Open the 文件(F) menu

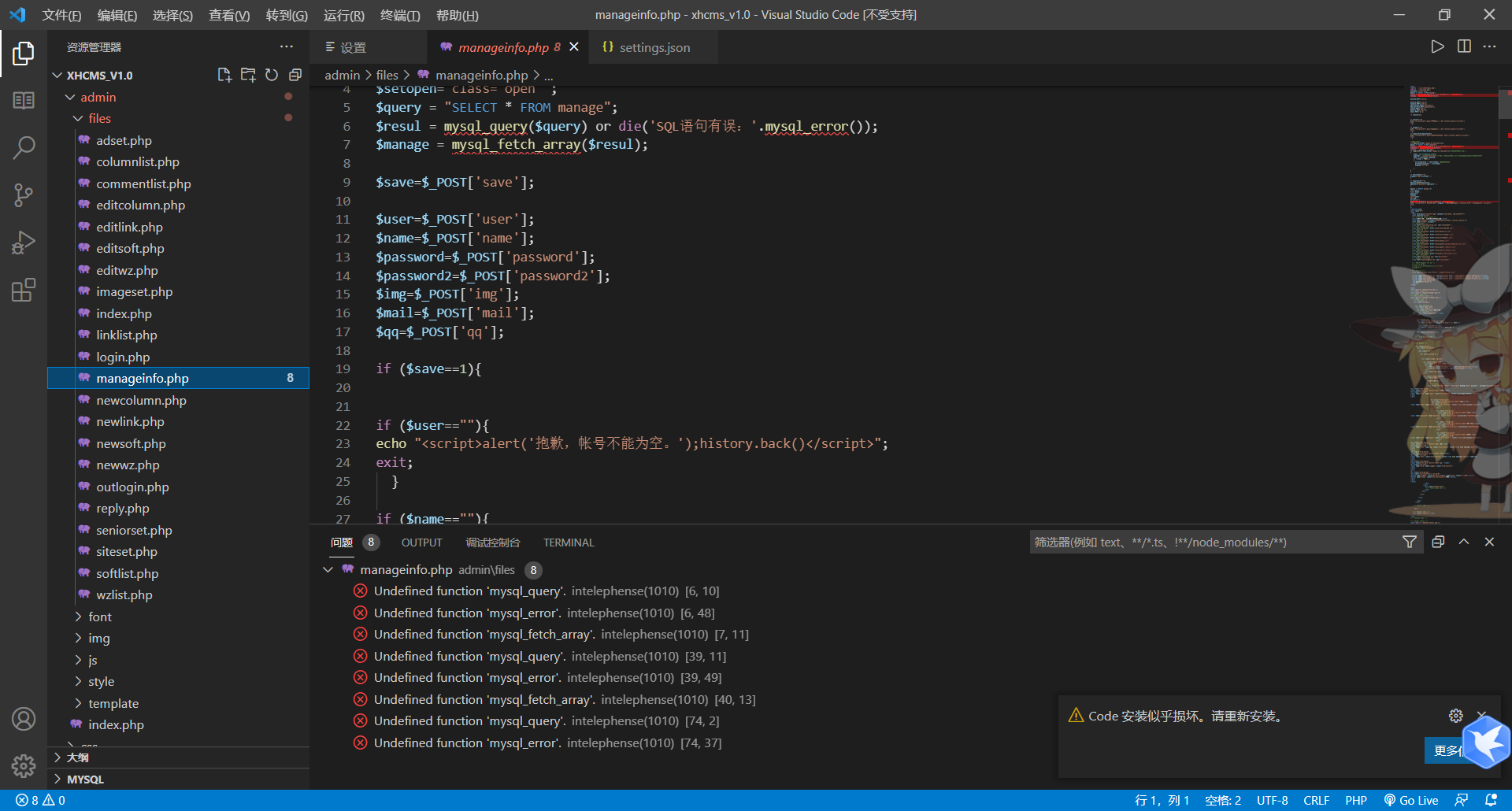pos(61,15)
